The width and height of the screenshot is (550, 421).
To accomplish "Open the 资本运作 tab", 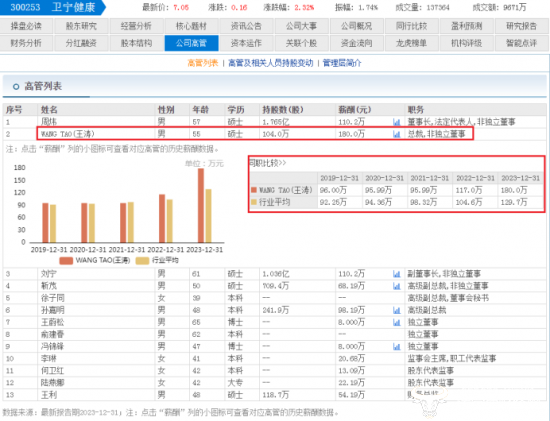I will coord(246,43).
